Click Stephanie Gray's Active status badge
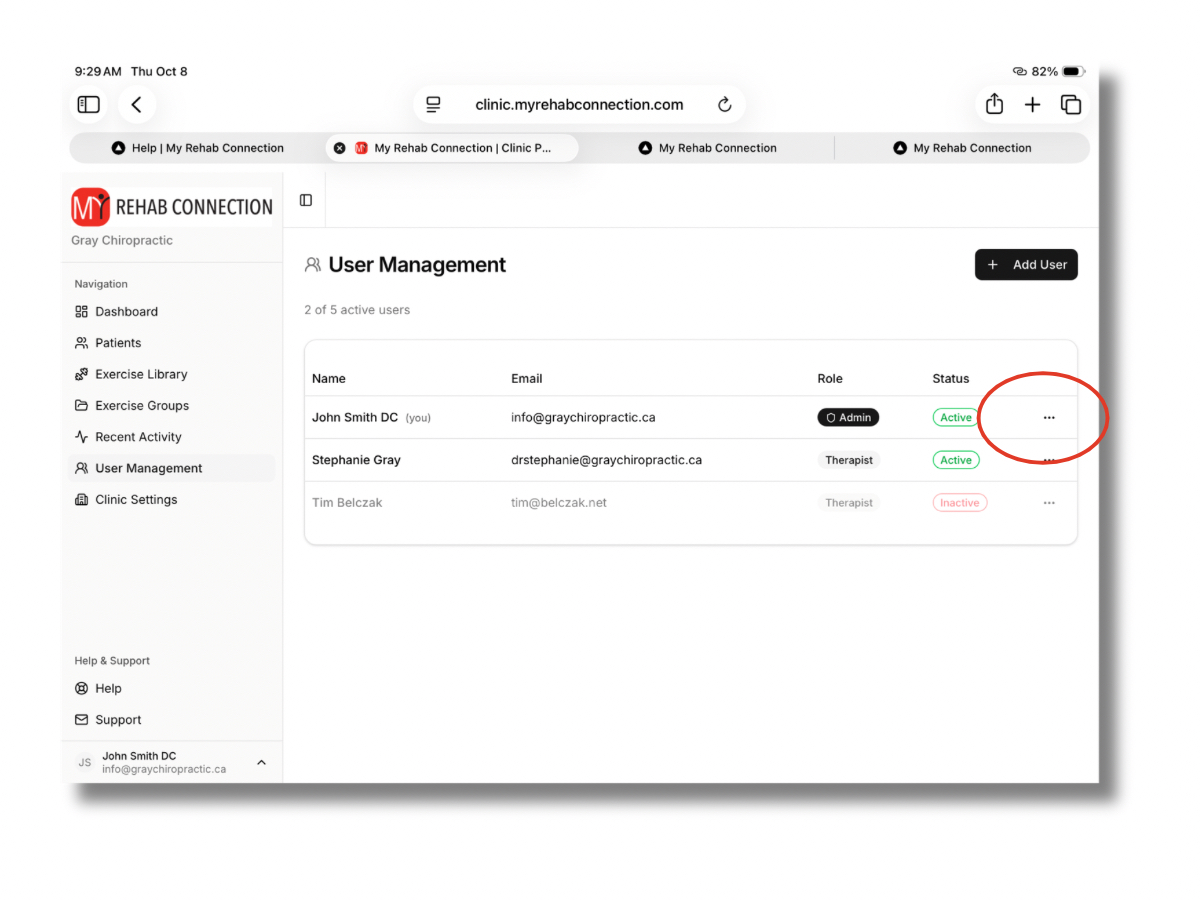Image resolution: width=1200 pixels, height=900 pixels. click(x=956, y=460)
